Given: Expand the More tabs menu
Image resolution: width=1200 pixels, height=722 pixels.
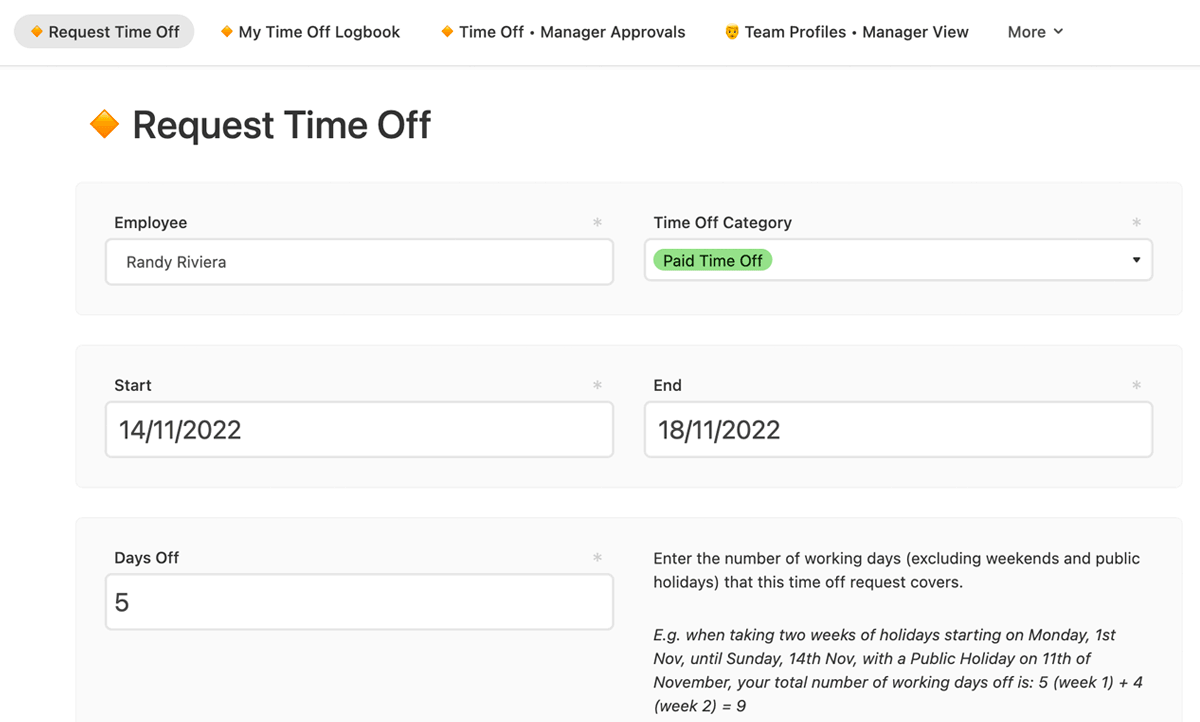Looking at the screenshot, I should [1035, 32].
